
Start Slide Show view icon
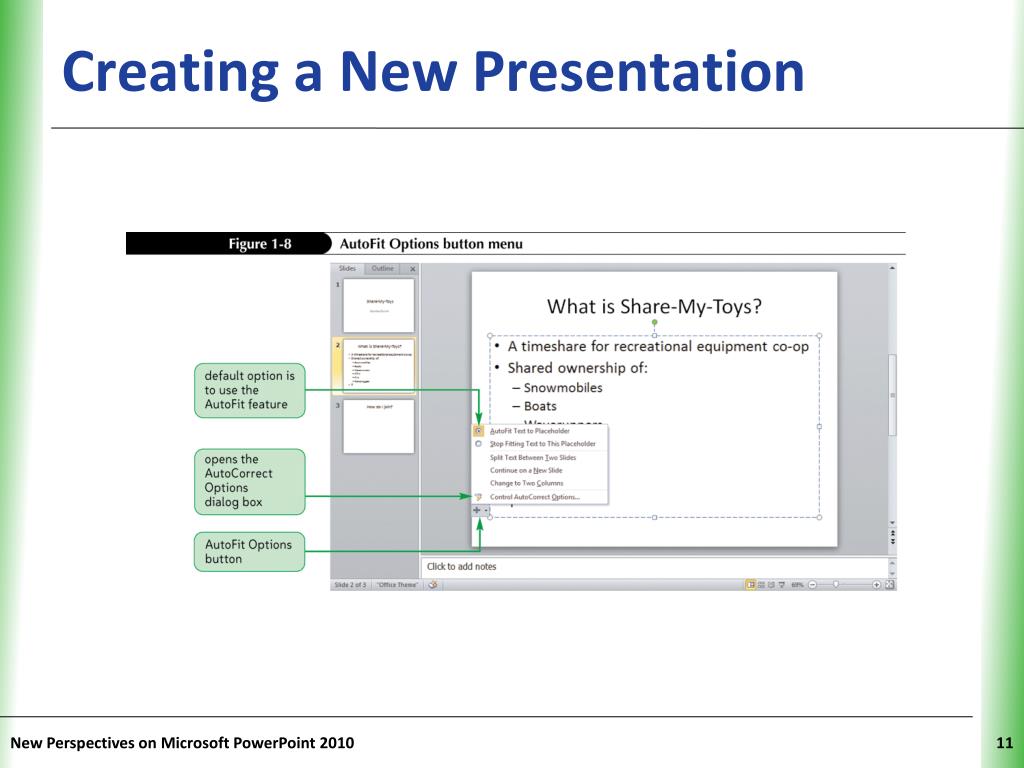(781, 584)
